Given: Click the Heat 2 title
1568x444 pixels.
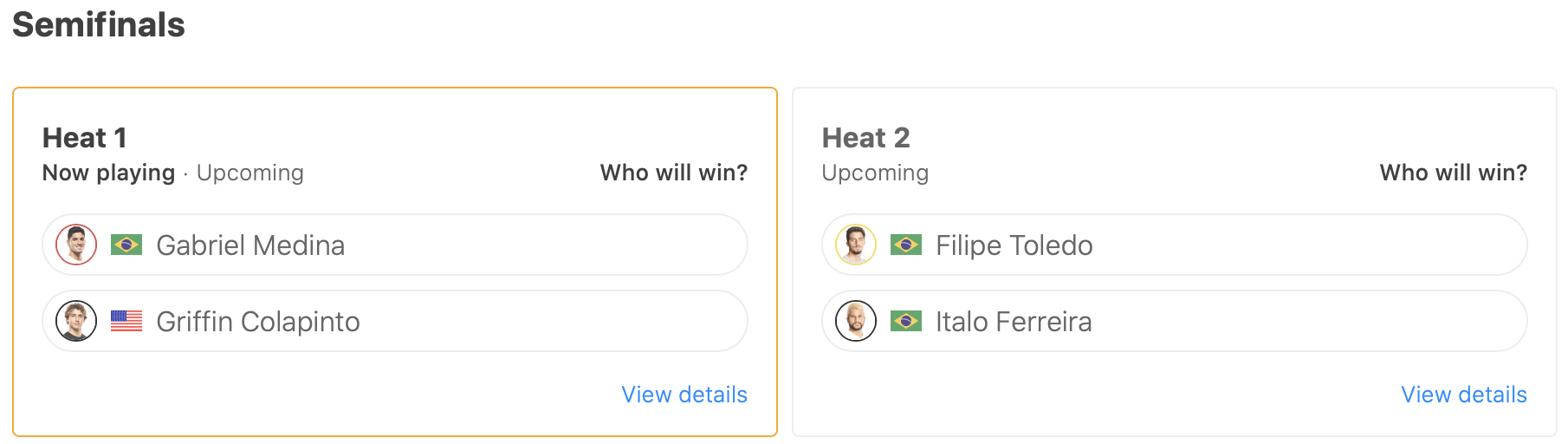Looking at the screenshot, I should 865,137.
